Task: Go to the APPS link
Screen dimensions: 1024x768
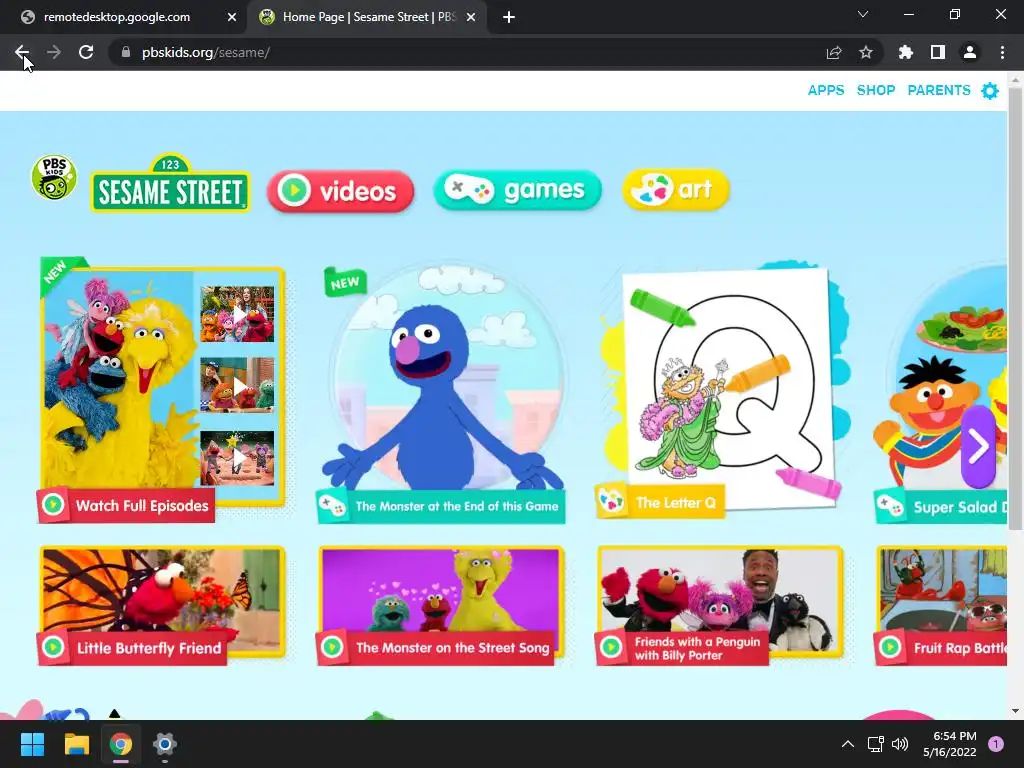Action: coord(825,90)
